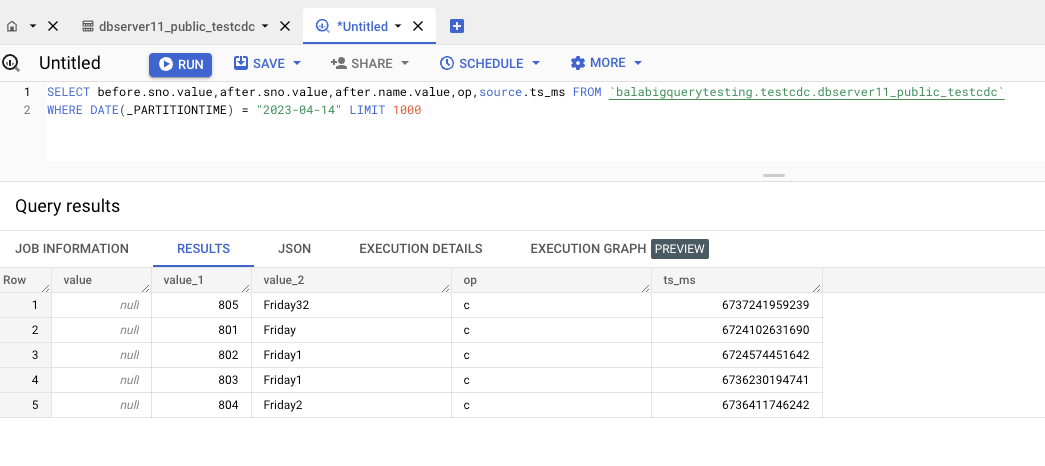Select cell 6724574451642
1045x466 pixels.
click(737, 355)
